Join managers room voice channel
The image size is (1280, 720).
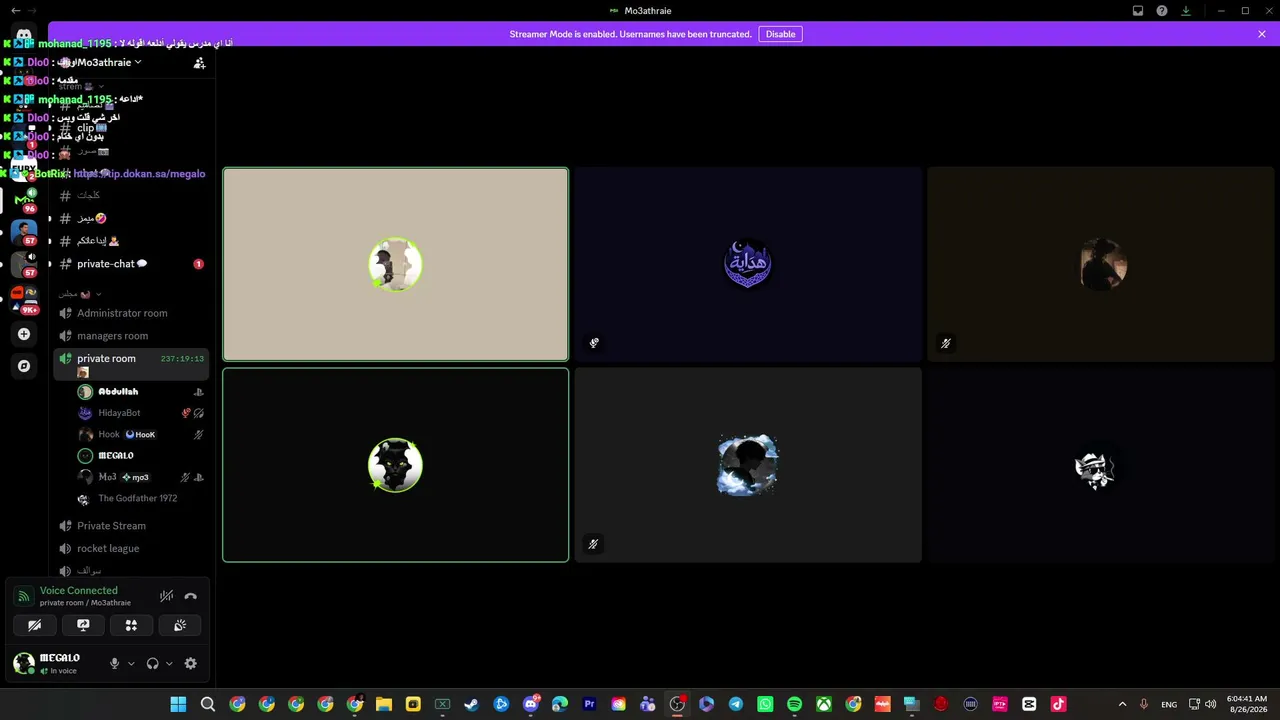(132, 336)
